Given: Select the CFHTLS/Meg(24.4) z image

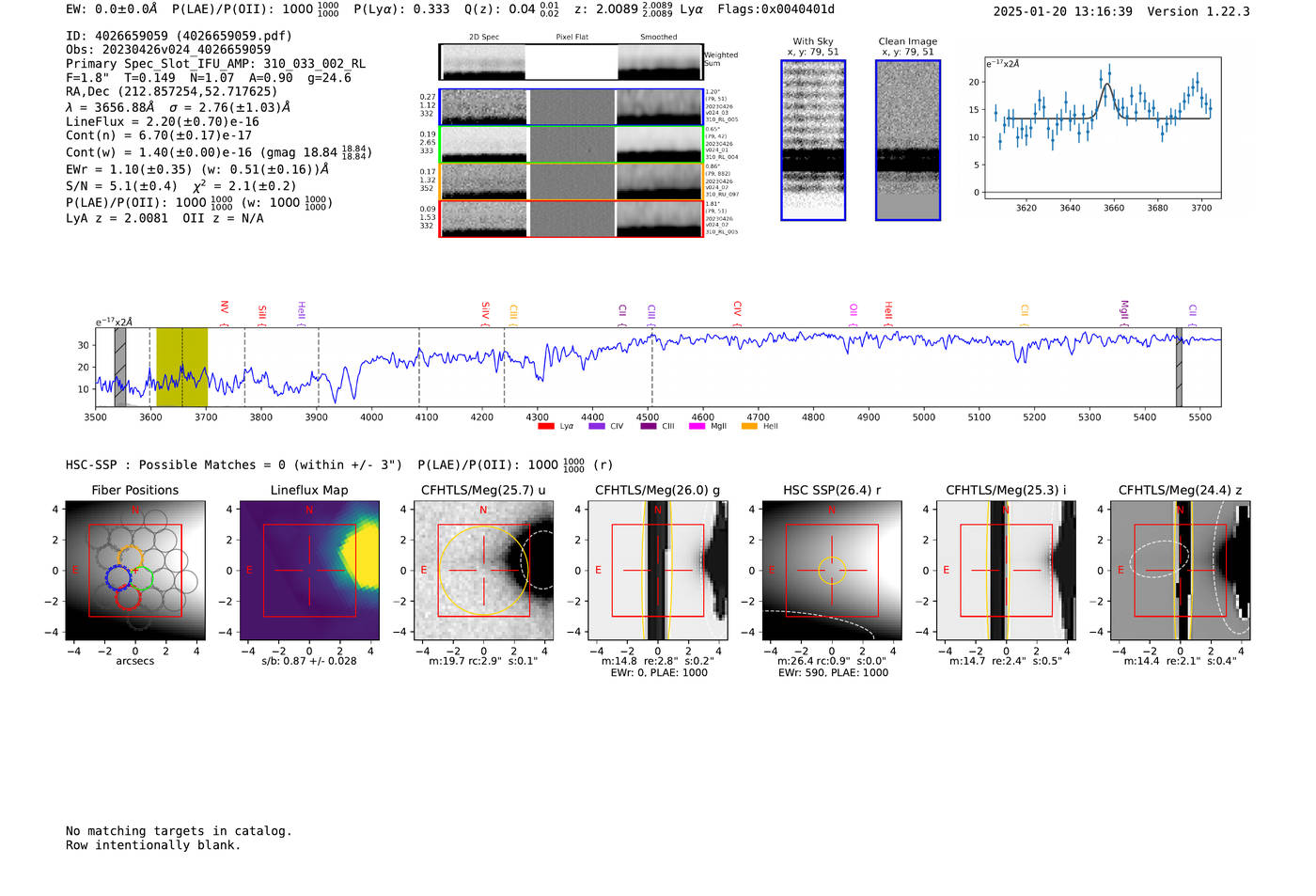Looking at the screenshot, I should pyautogui.click(x=1180, y=571).
